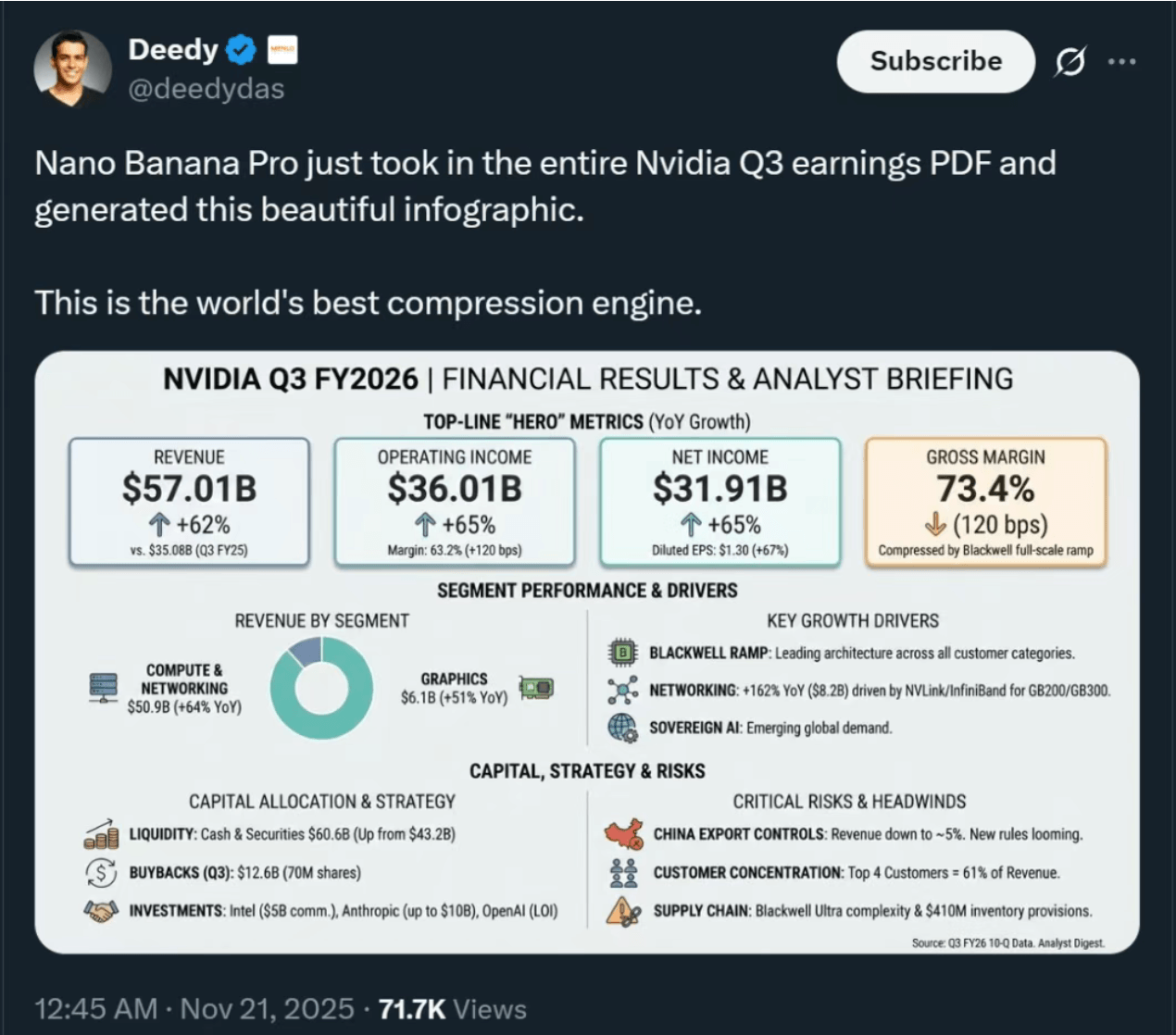Click Deedy's profile avatar photo
The height and width of the screenshot is (1035, 1176).
(x=72, y=68)
